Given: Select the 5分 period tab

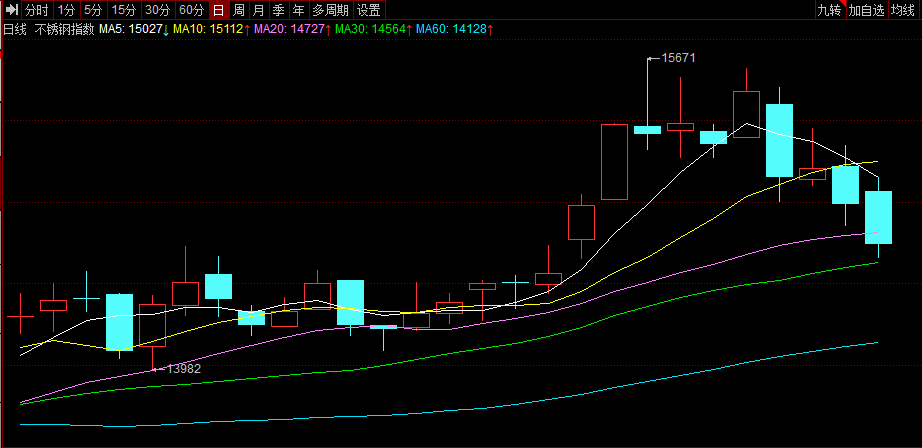Looking at the screenshot, I should pyautogui.click(x=93, y=9).
